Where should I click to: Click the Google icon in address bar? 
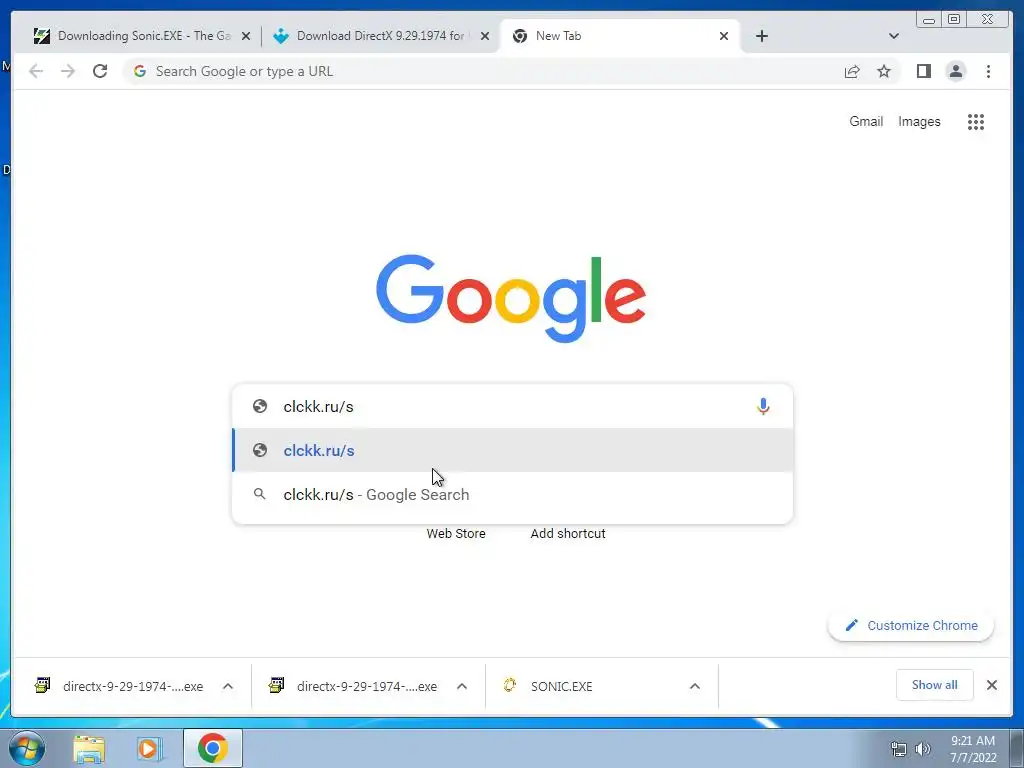tap(140, 71)
